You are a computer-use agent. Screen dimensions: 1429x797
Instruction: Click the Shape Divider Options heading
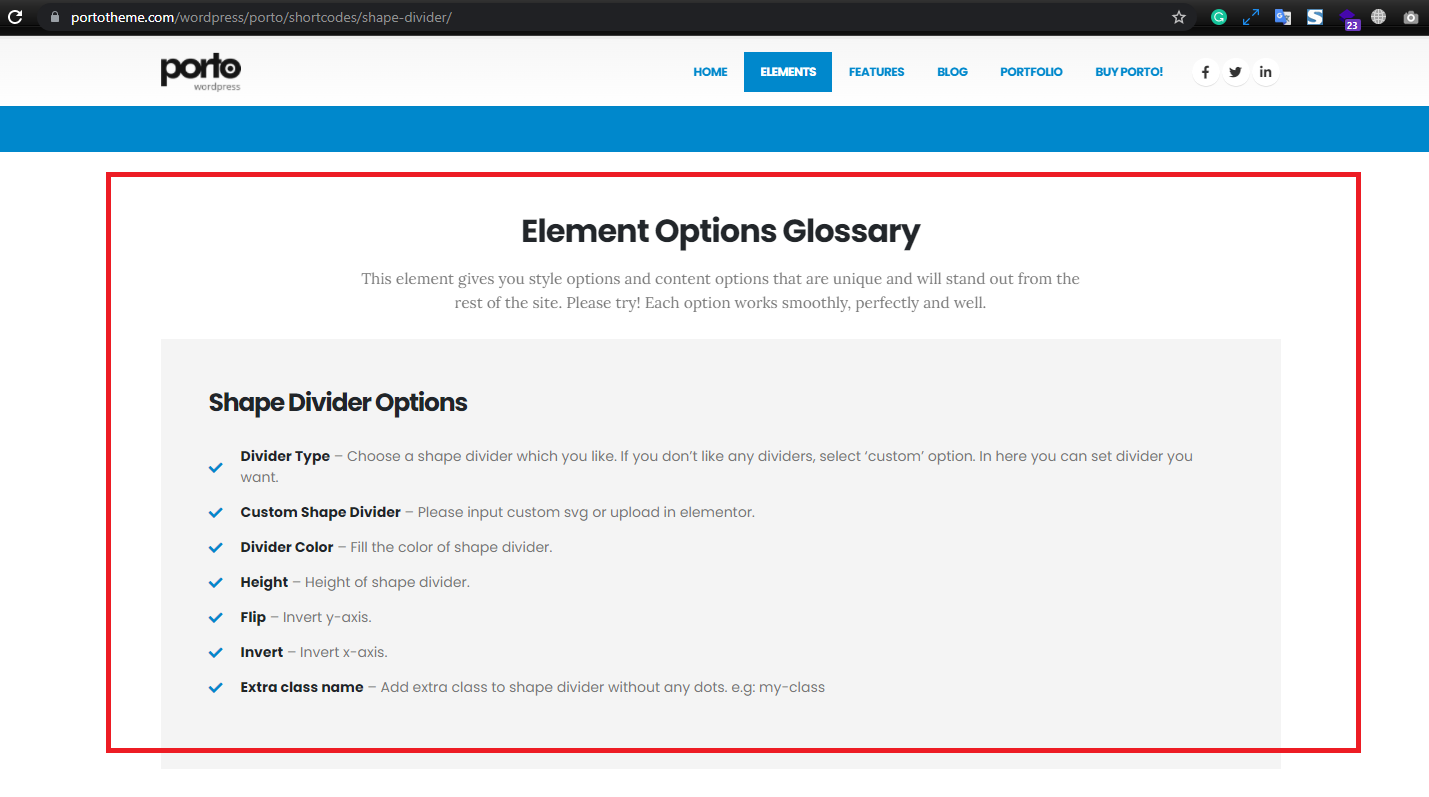338,402
